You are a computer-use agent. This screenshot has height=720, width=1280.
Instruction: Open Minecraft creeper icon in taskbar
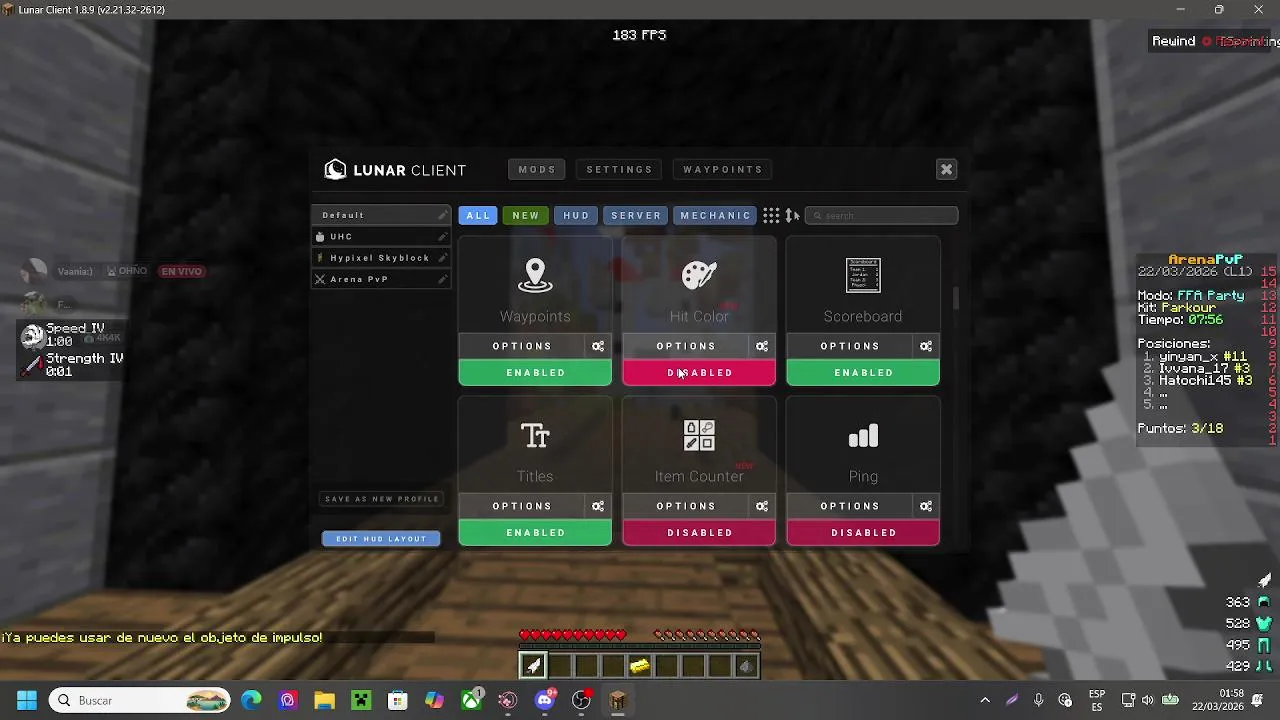pyautogui.click(x=361, y=700)
